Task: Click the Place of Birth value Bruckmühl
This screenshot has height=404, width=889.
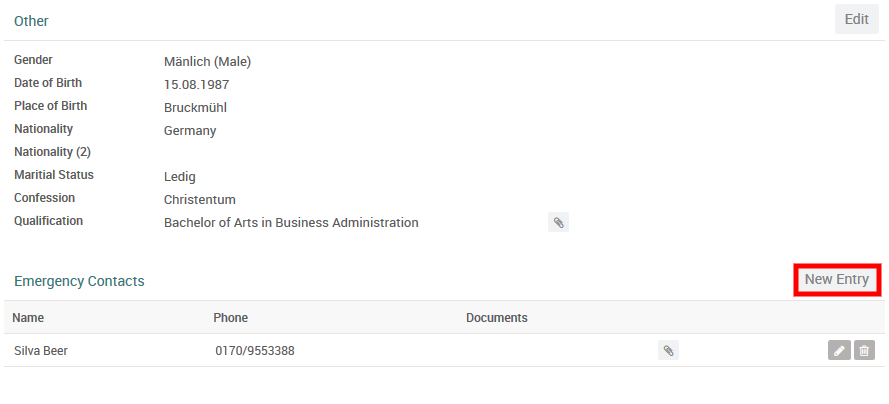Action: point(195,108)
